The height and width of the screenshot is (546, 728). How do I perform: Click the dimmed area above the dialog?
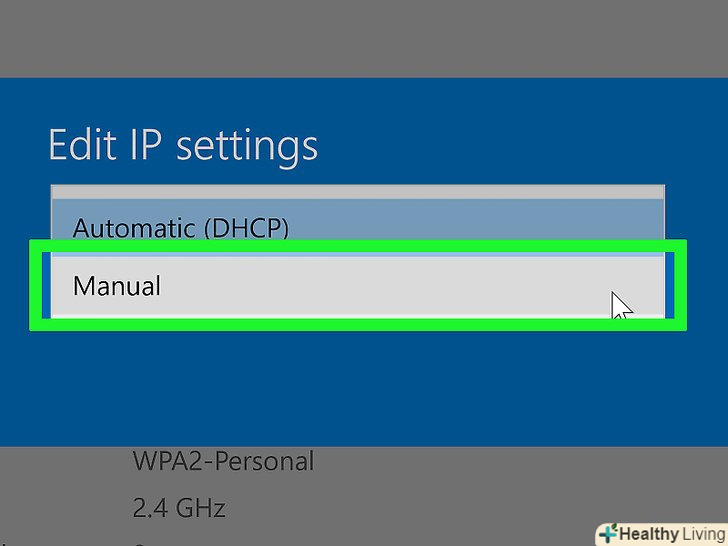(364, 38)
